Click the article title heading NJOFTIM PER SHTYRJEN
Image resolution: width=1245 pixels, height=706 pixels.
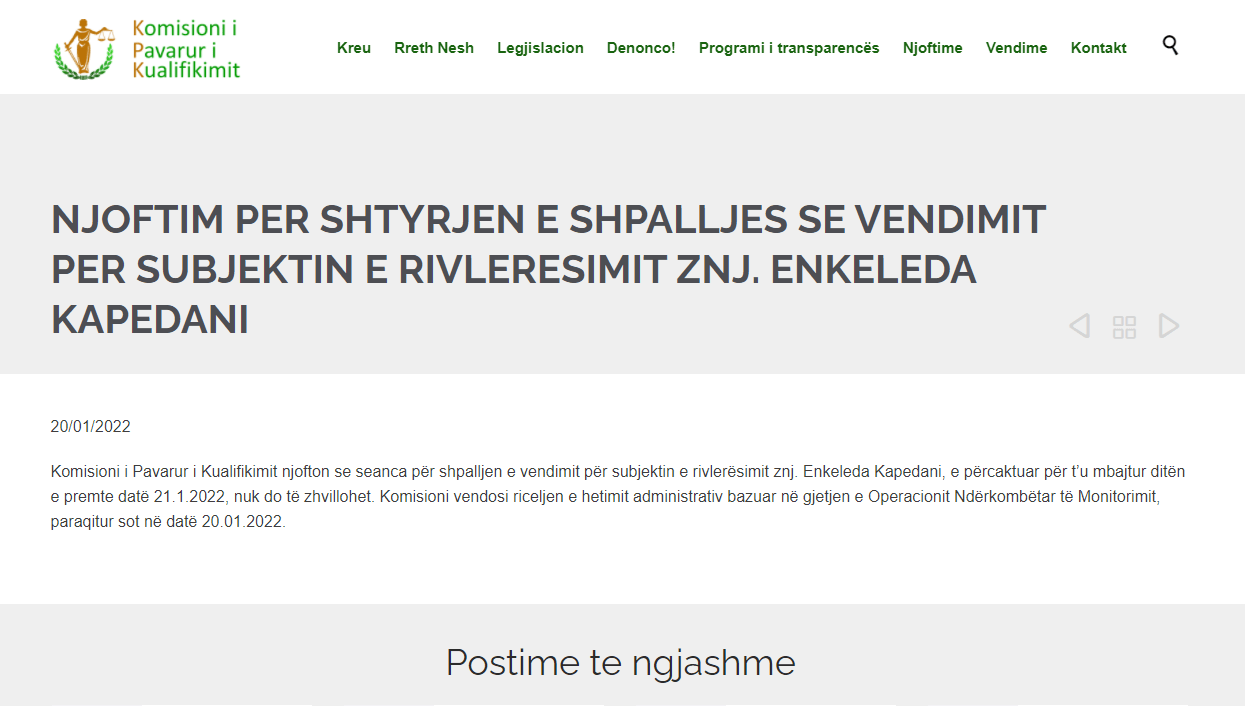(548, 220)
